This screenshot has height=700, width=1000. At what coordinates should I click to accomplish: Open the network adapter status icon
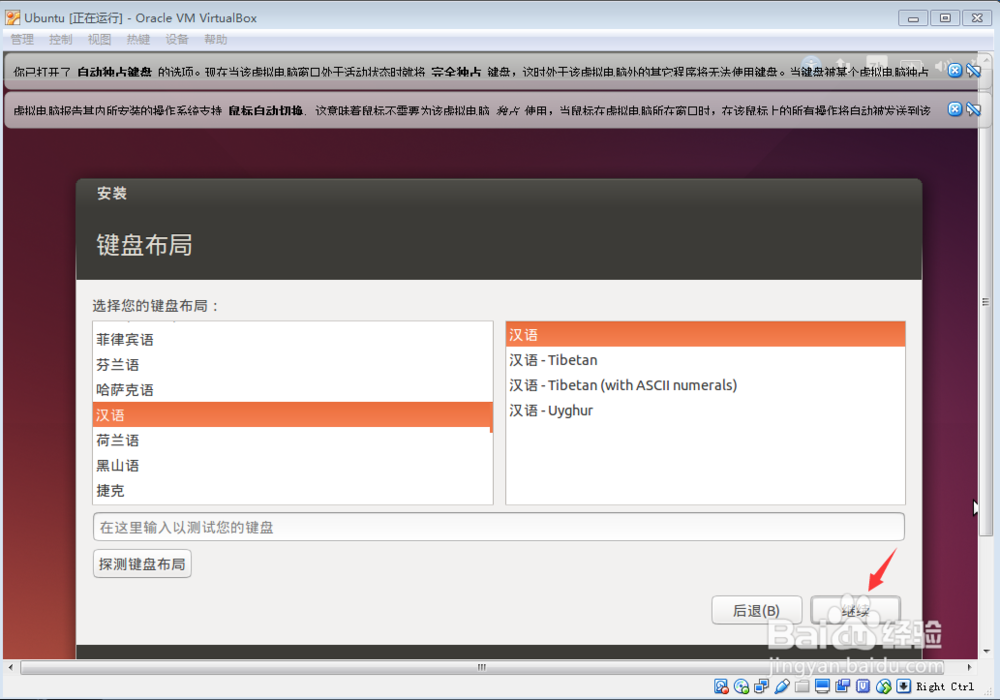760,686
